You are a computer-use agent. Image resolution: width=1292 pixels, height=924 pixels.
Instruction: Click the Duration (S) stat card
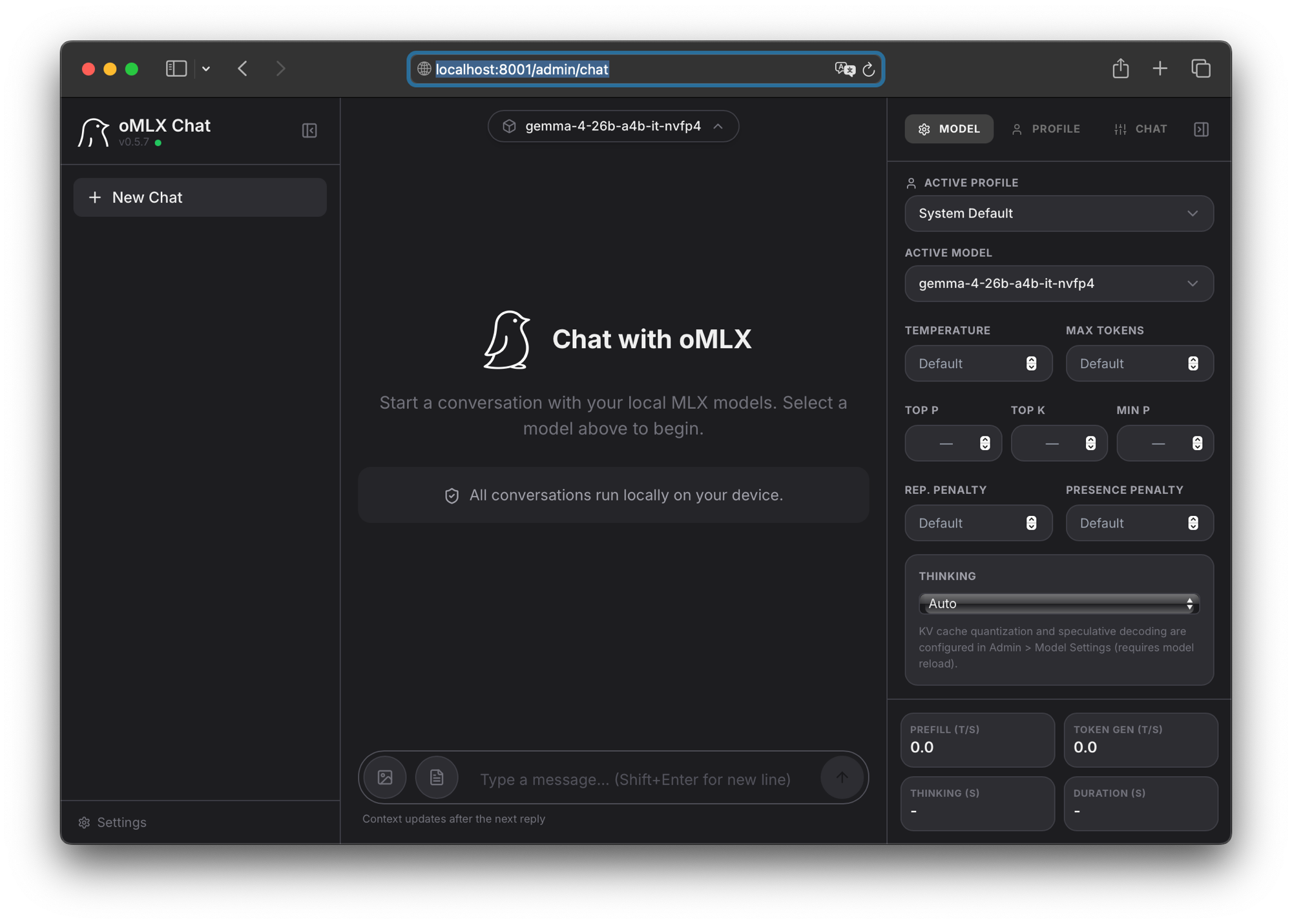(x=1141, y=803)
